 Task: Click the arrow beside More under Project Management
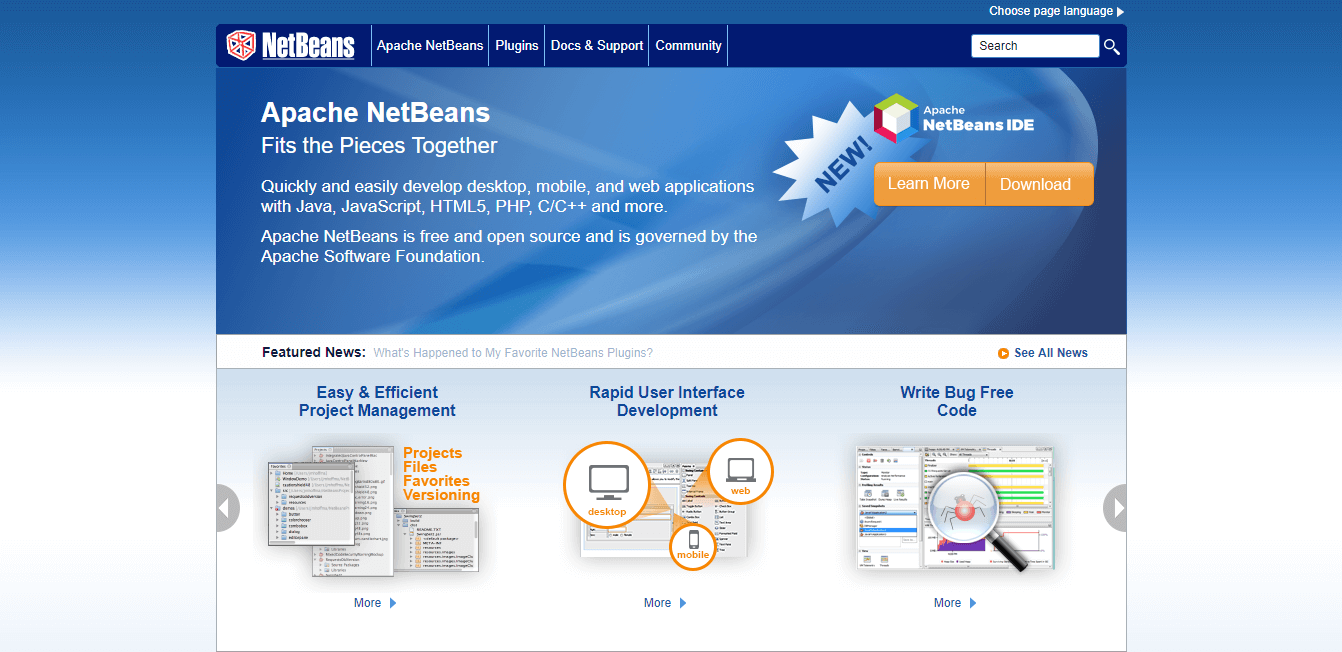(x=393, y=603)
